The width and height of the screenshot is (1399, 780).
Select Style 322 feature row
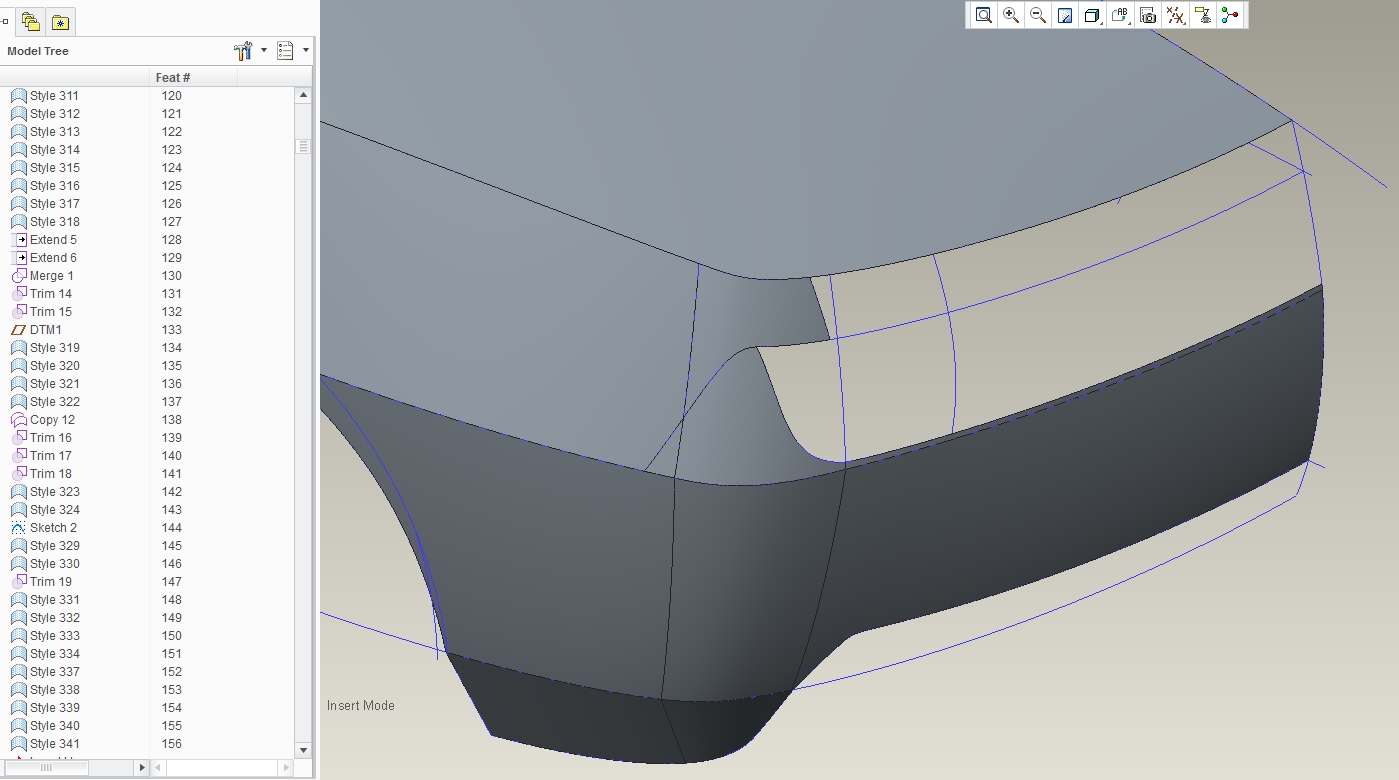pyautogui.click(x=54, y=402)
